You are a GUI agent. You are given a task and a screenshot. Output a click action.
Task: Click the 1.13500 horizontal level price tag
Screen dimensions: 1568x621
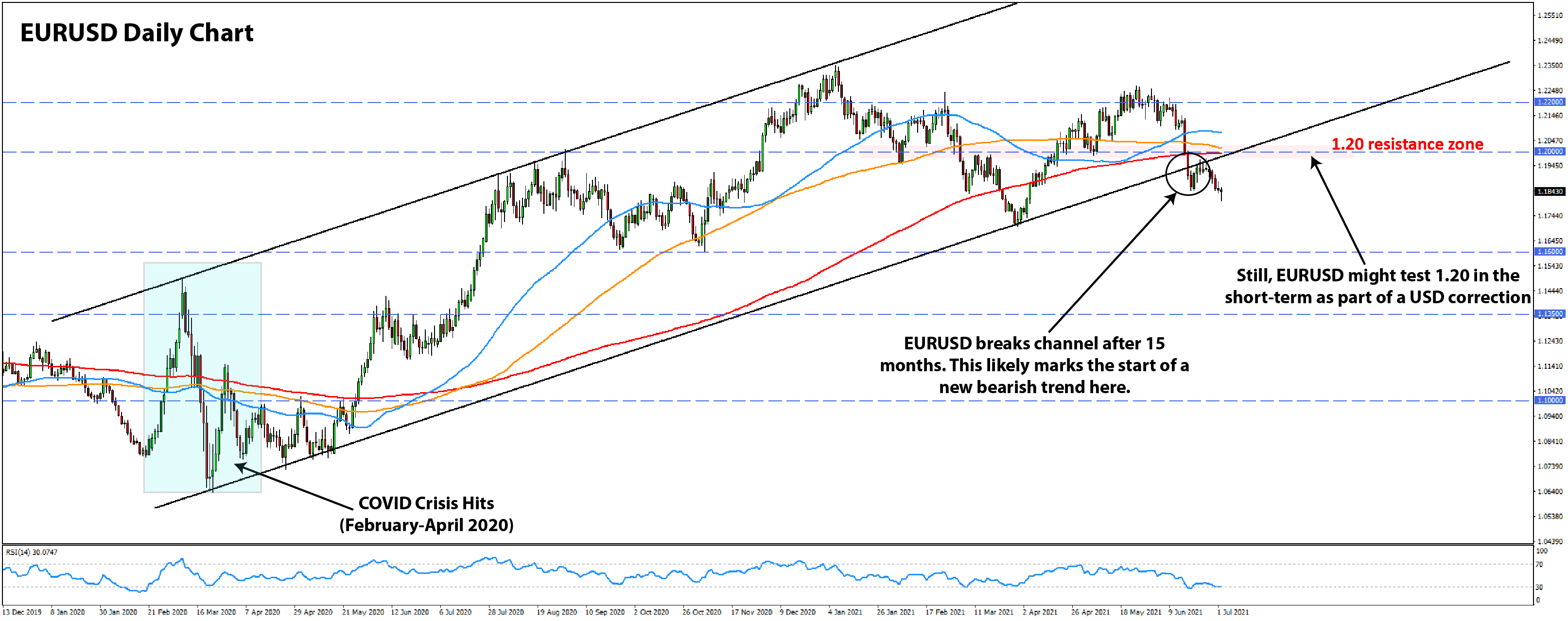[x=1550, y=314]
